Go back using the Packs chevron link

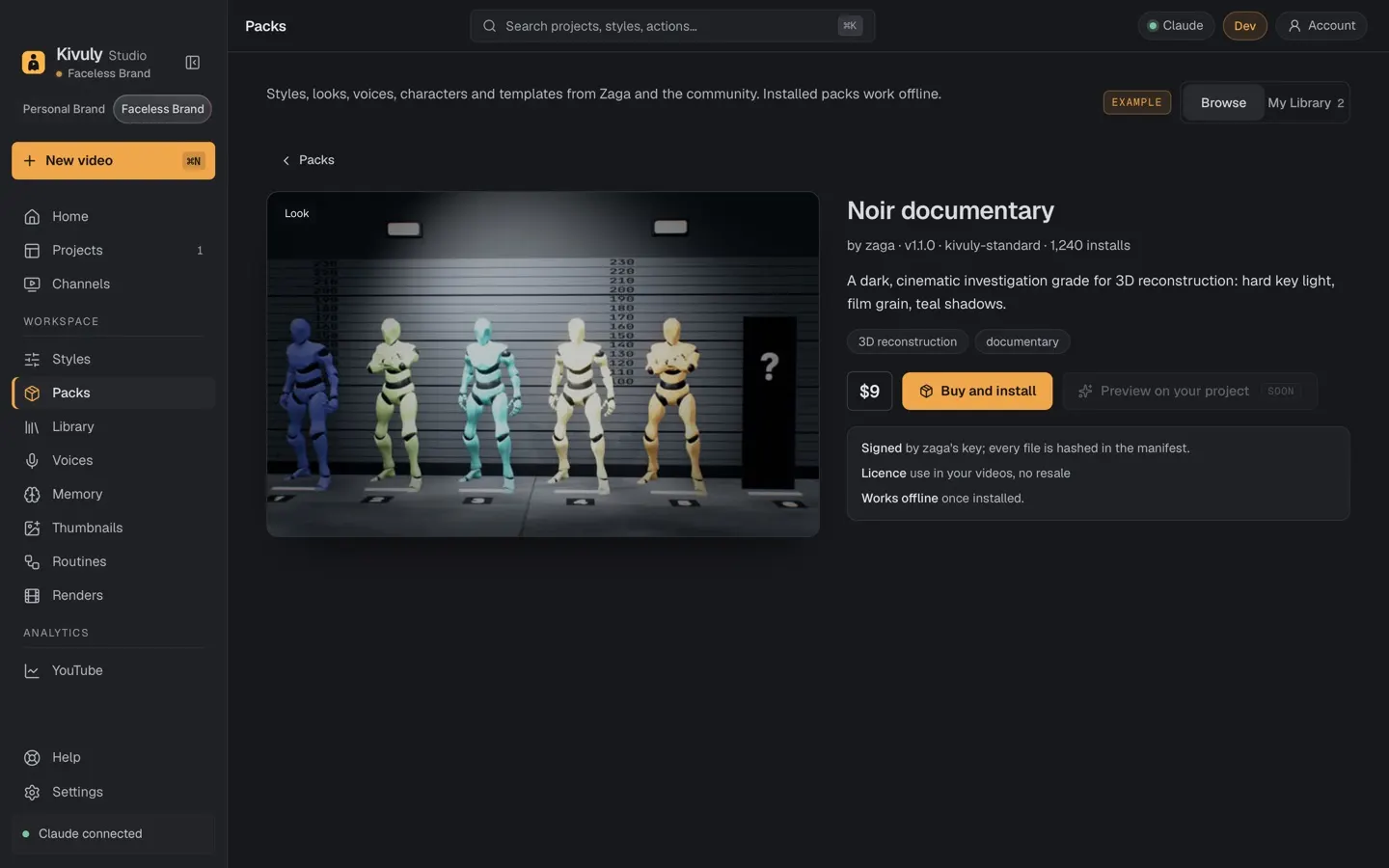pyautogui.click(x=308, y=160)
